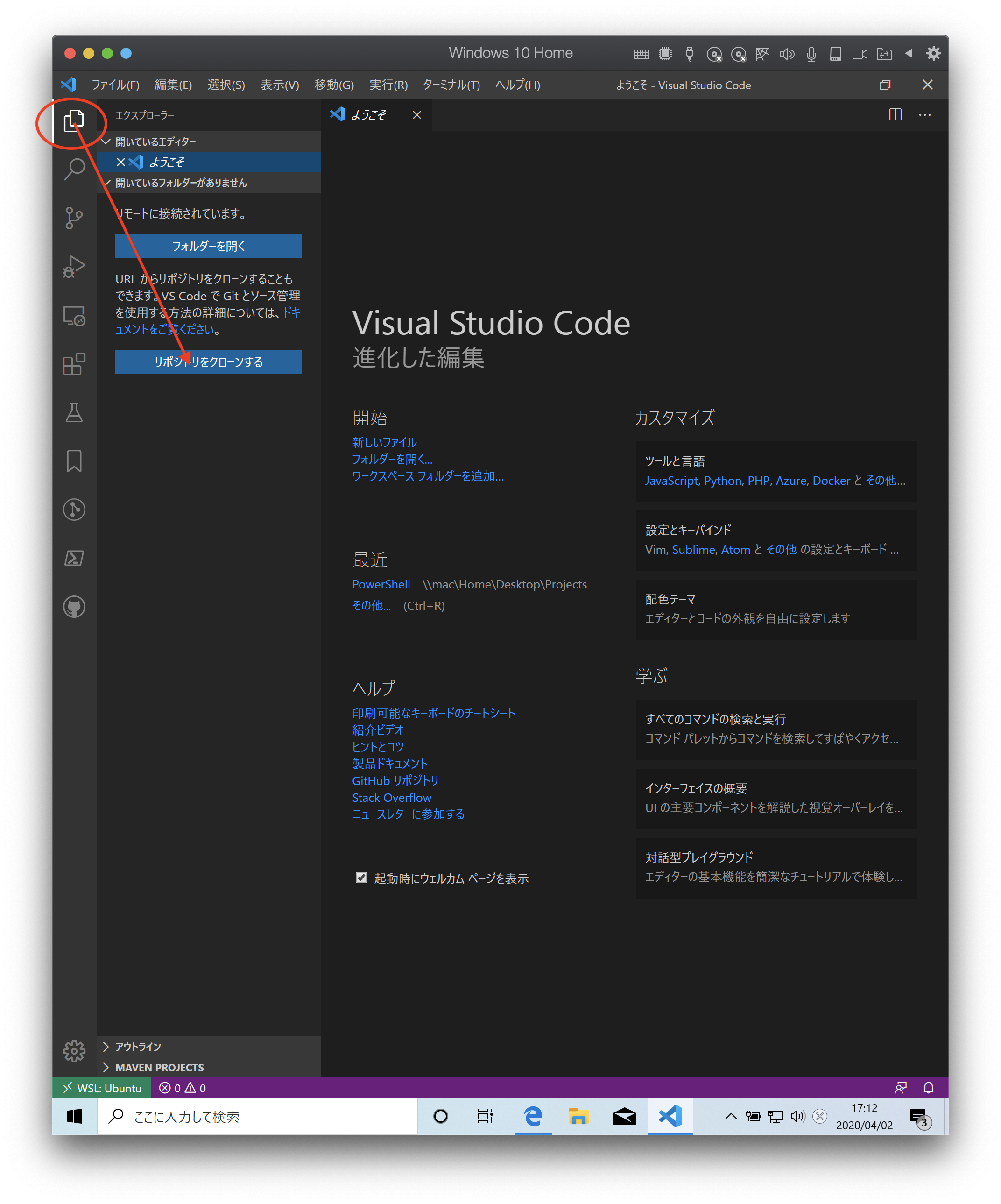
Task: Open the Test flask icon view
Action: (75, 412)
